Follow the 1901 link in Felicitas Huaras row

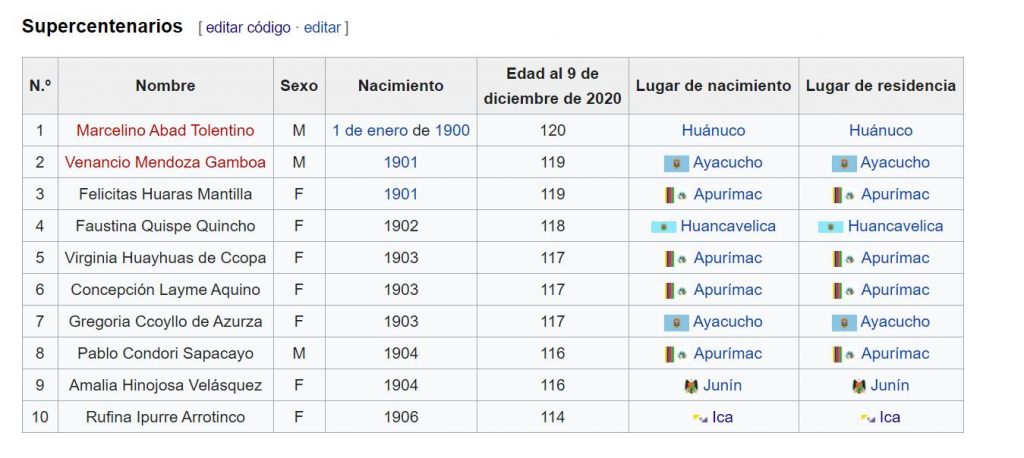pyautogui.click(x=401, y=195)
